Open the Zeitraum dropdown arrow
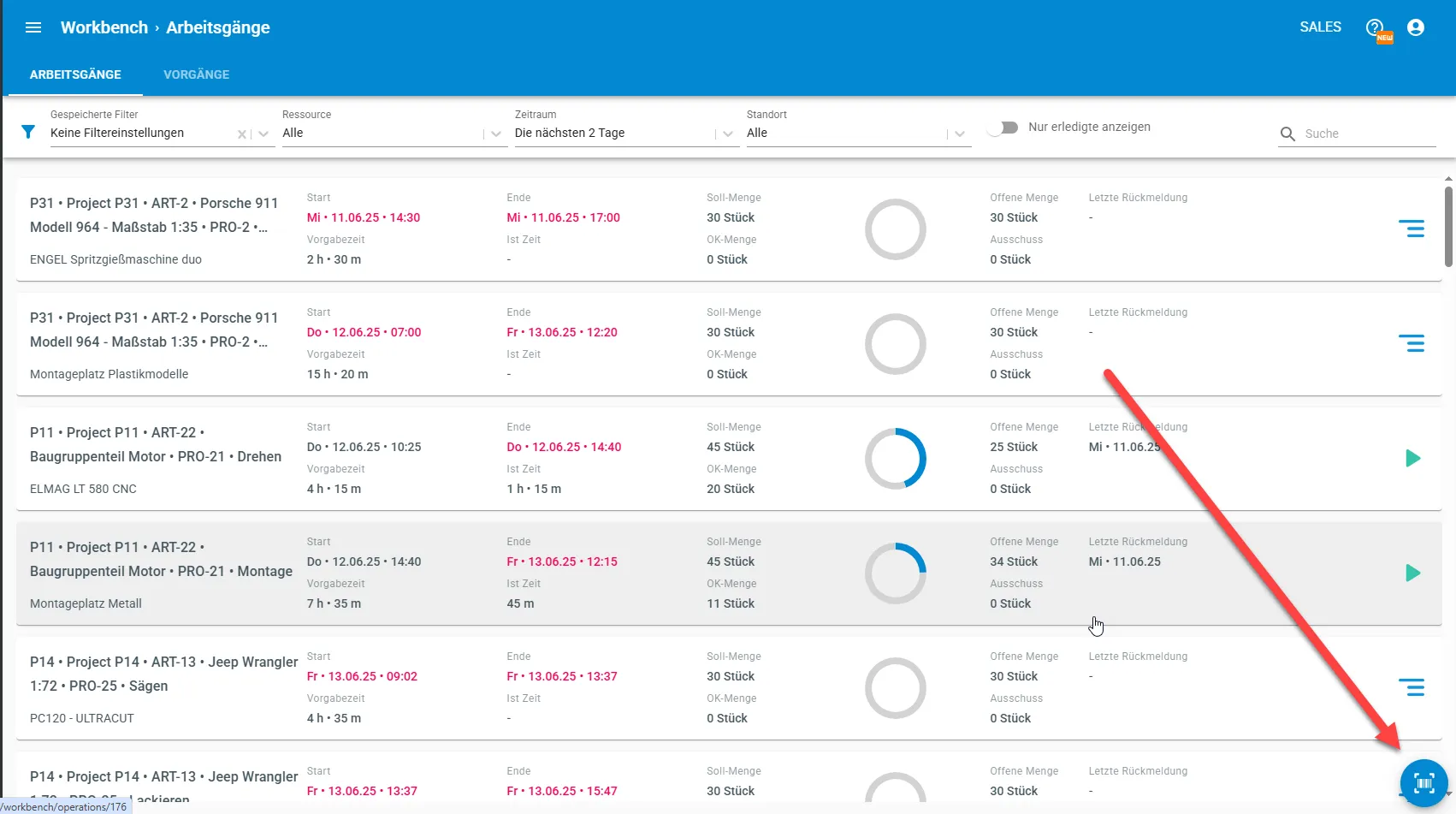 (728, 134)
